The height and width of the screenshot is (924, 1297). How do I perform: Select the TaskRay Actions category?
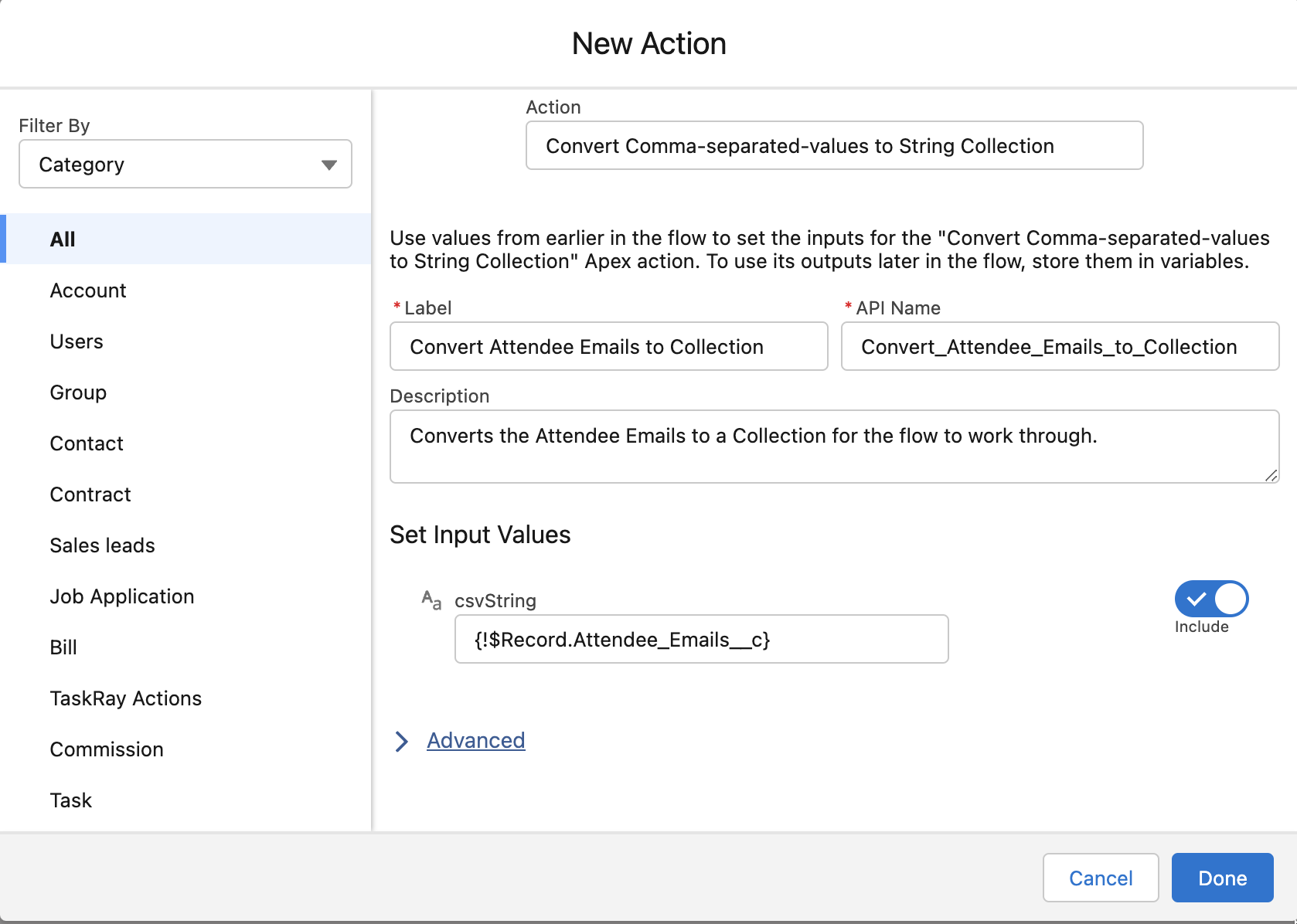point(126,698)
